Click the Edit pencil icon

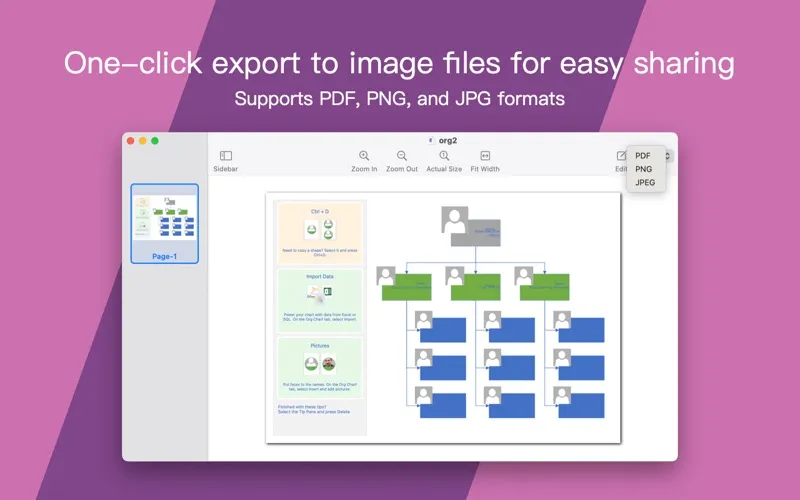[x=621, y=156]
